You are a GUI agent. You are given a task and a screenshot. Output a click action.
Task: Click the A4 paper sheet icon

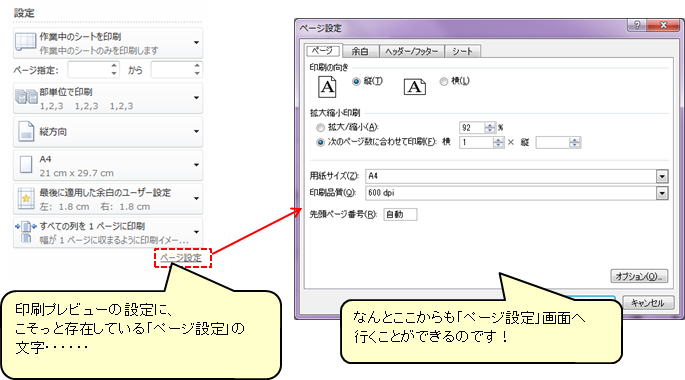tap(26, 165)
